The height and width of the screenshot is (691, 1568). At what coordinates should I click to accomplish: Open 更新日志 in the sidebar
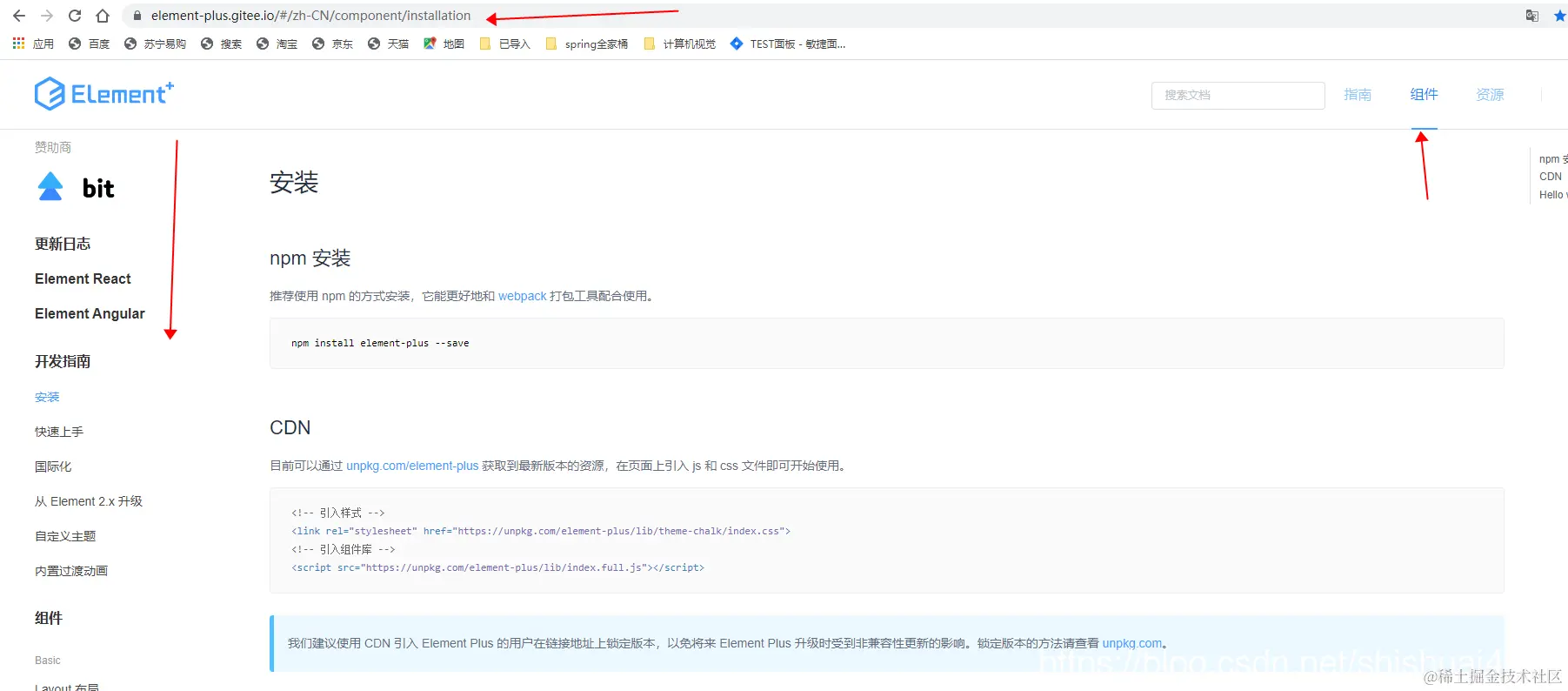(63, 244)
